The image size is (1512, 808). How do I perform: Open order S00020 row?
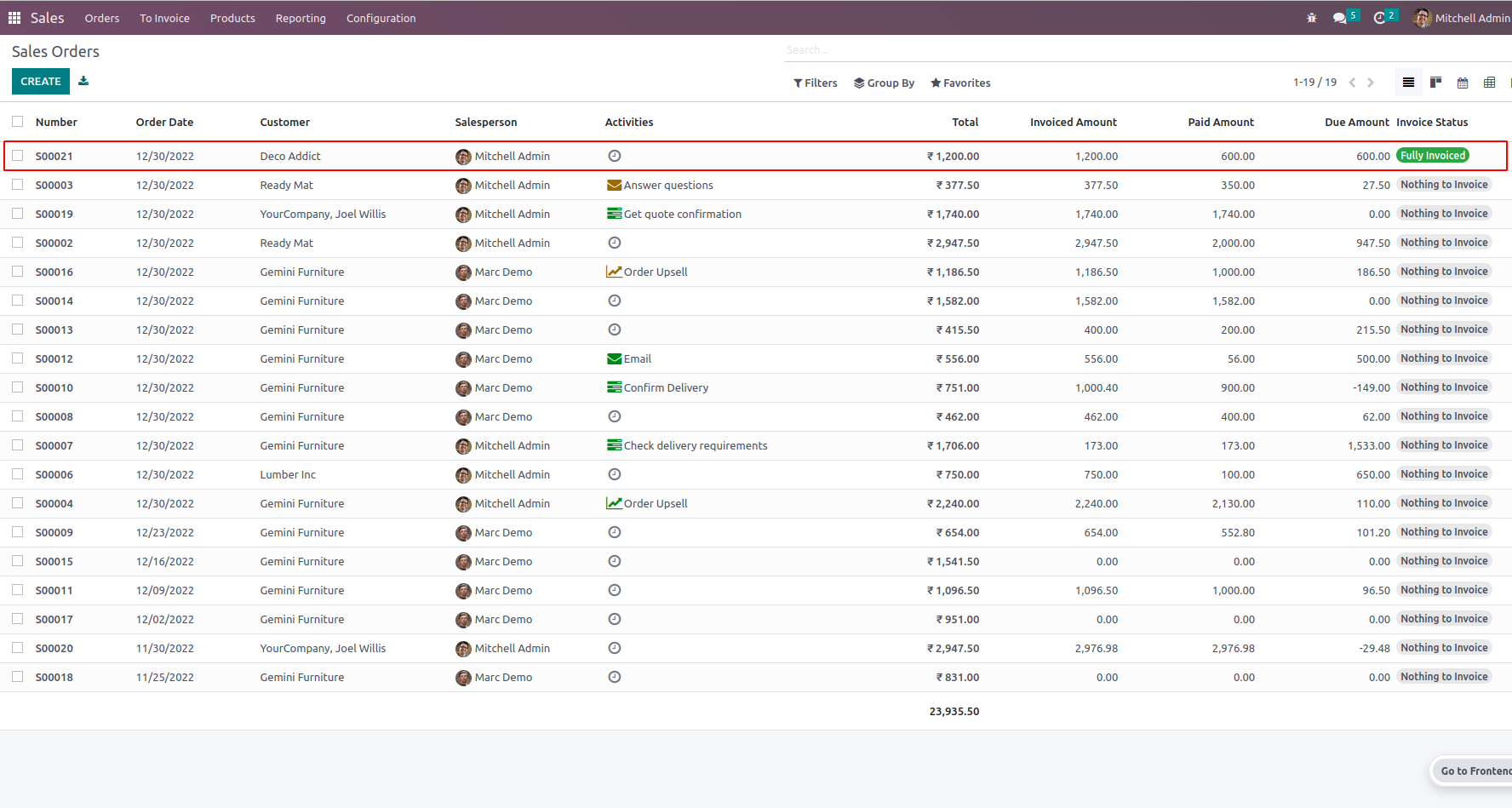[756, 648]
